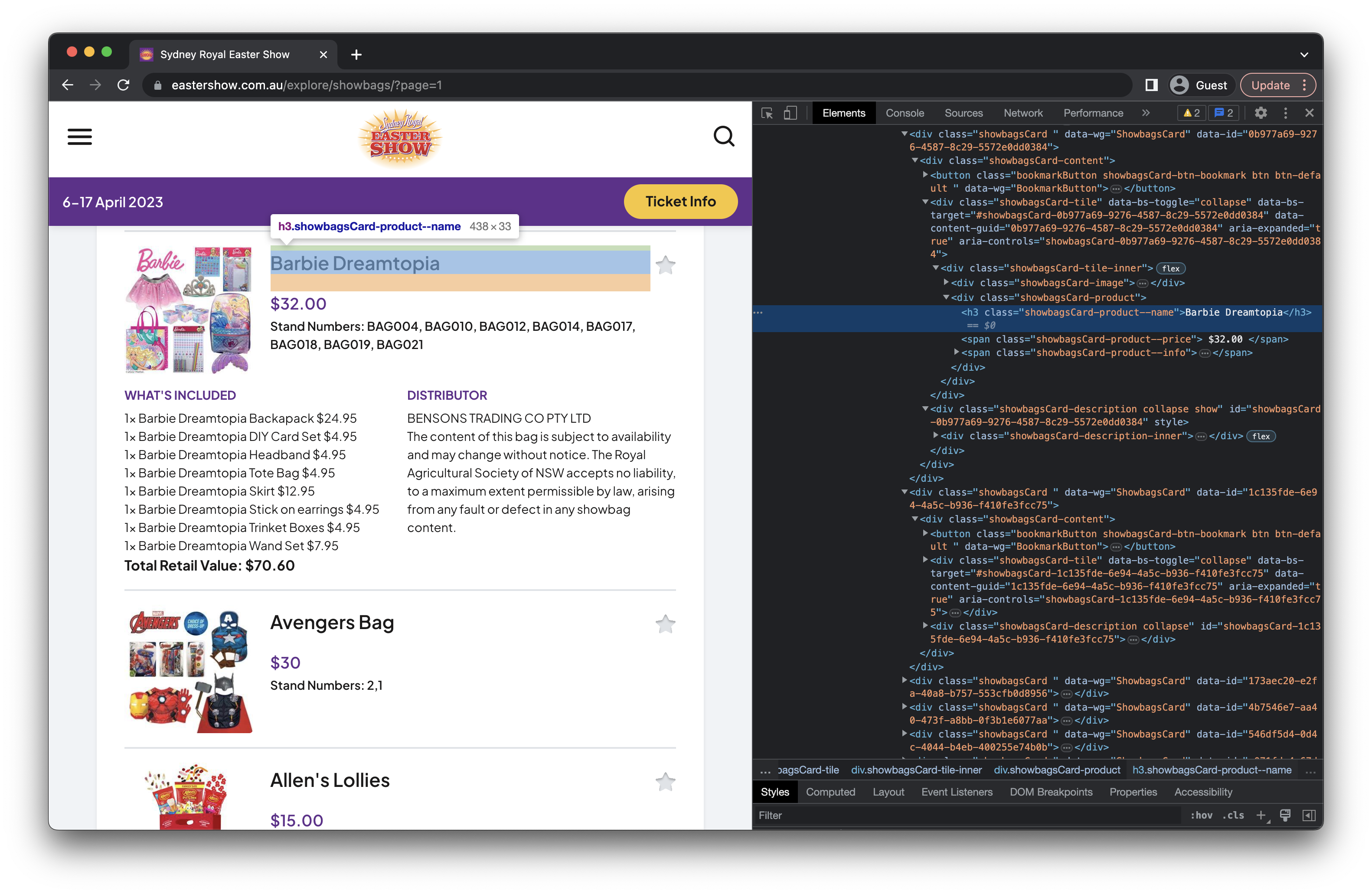Close the DevTools panel

[1309, 113]
